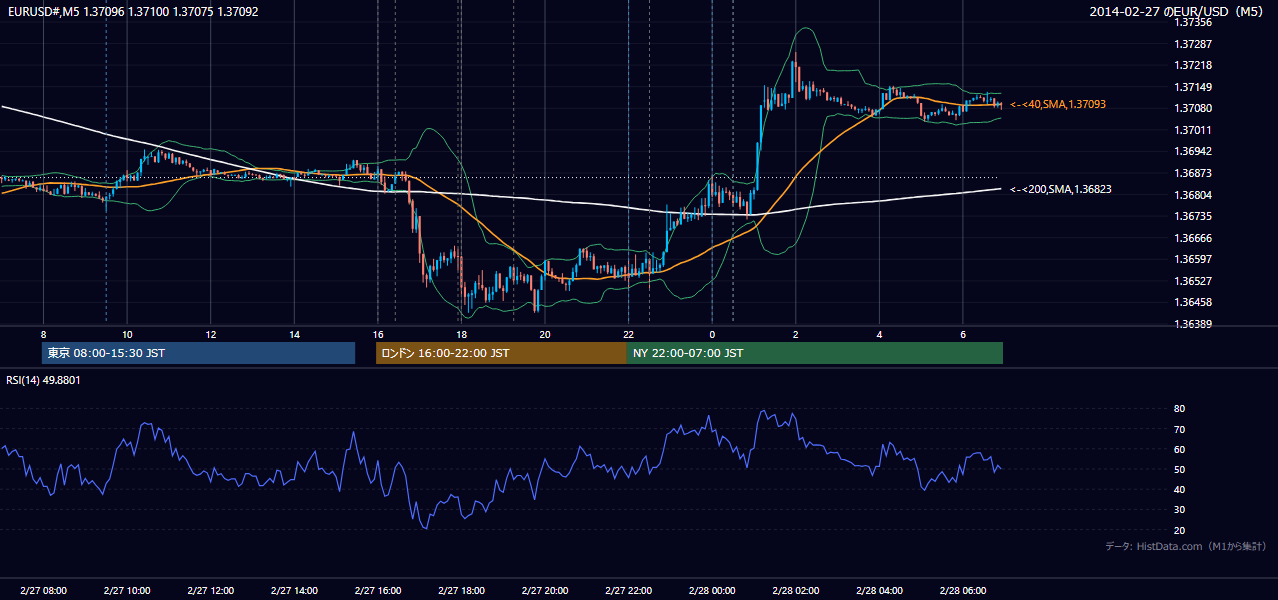Click the RSI scale value 70

point(1179,429)
